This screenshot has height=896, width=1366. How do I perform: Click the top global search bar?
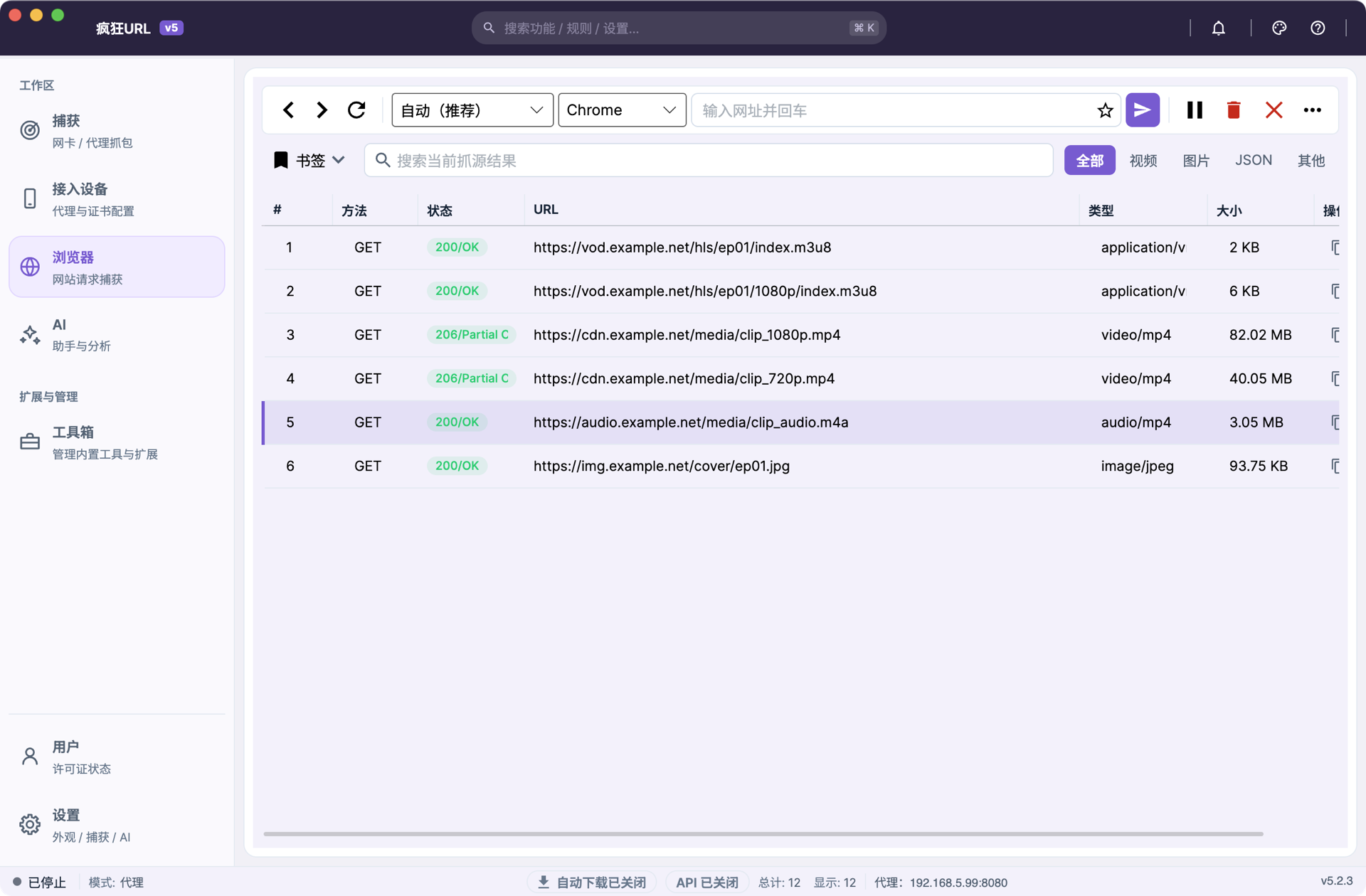click(679, 28)
